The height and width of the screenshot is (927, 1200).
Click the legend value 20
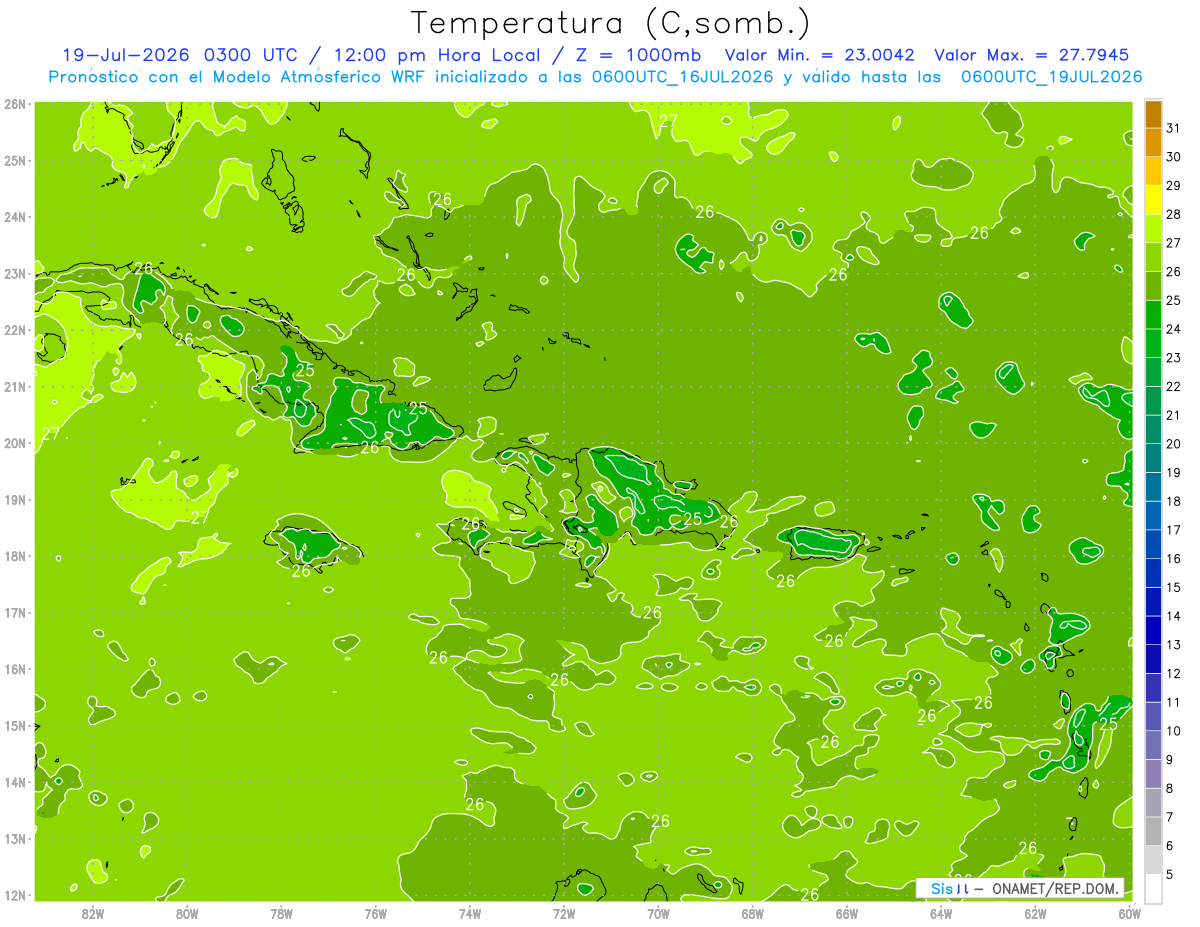(1173, 444)
